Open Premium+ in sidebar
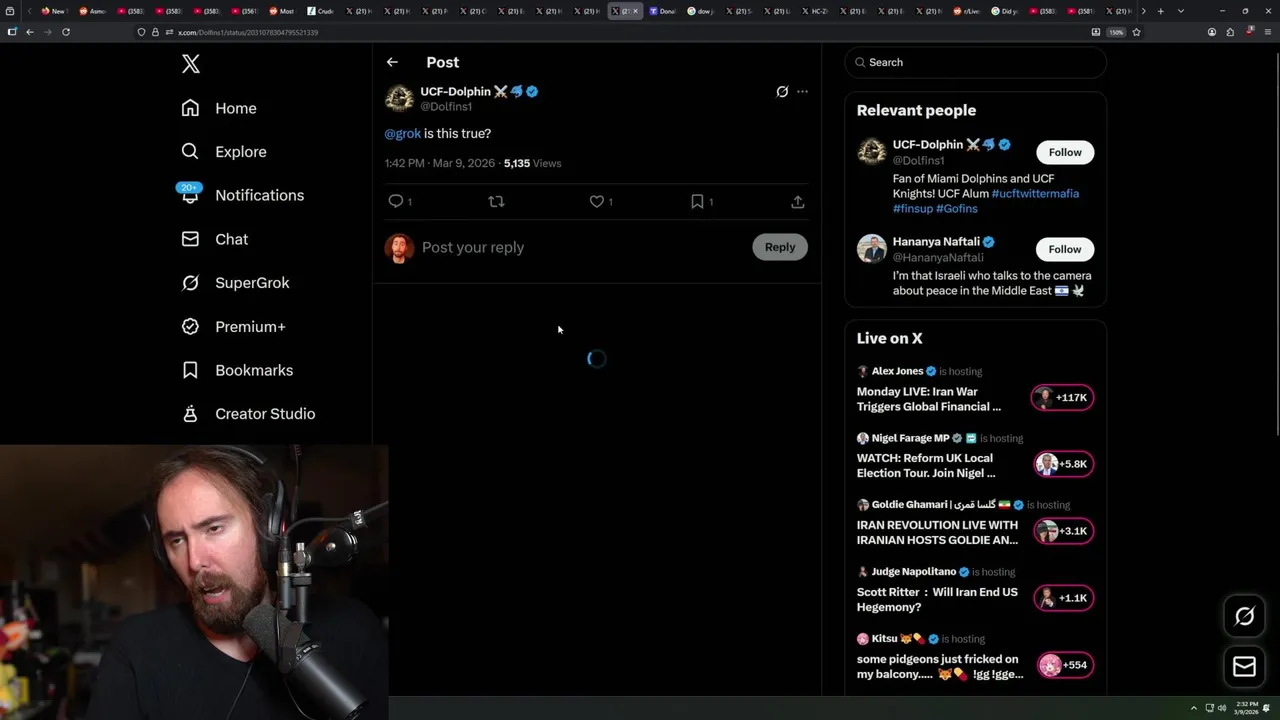The image size is (1280, 720). tap(233, 326)
